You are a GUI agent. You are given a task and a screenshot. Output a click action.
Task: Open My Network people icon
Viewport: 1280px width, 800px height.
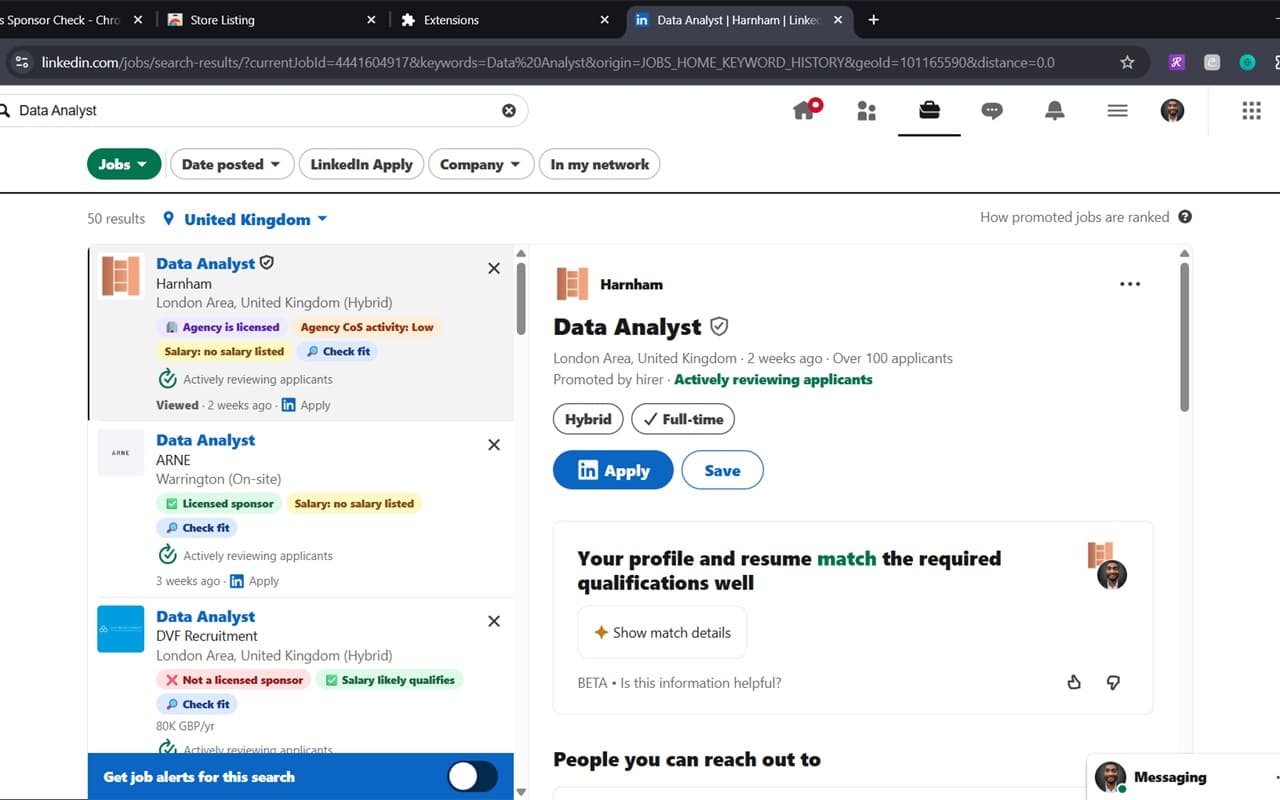point(867,111)
